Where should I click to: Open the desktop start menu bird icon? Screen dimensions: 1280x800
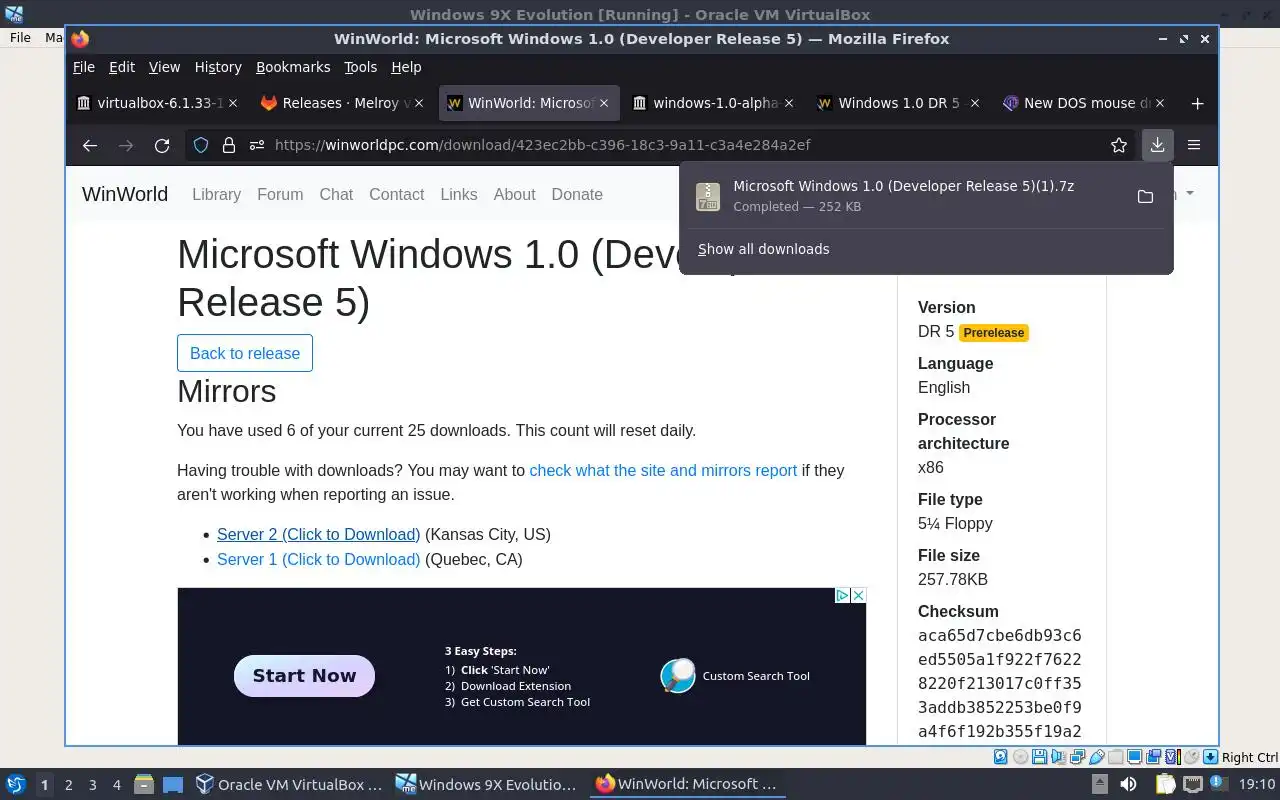[x=15, y=785]
